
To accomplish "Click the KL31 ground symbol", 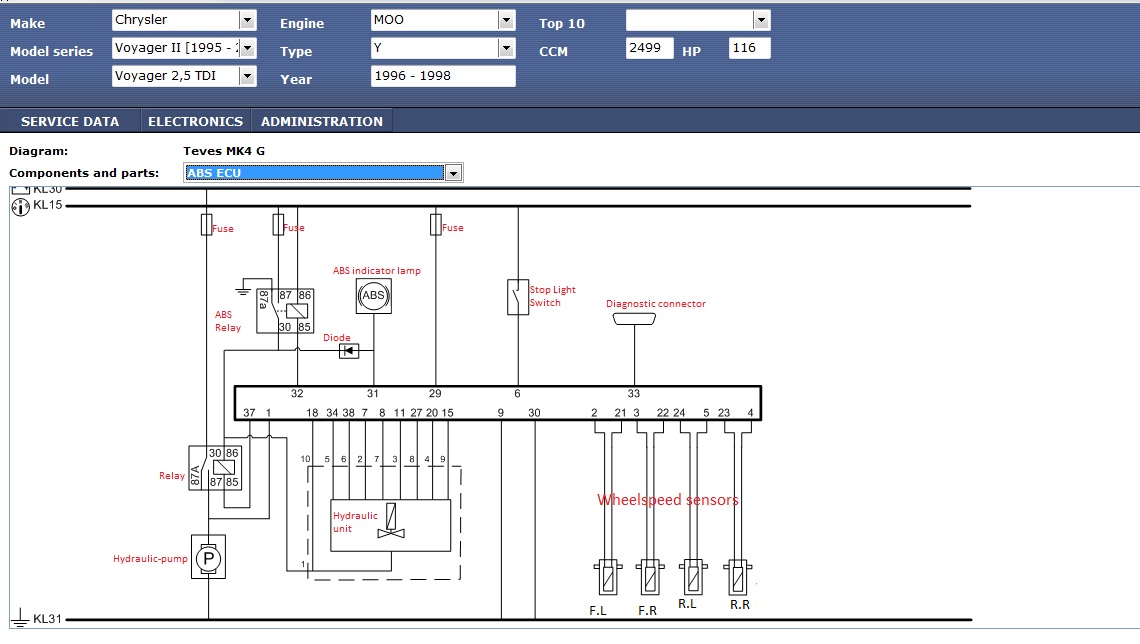I will coord(20,618).
